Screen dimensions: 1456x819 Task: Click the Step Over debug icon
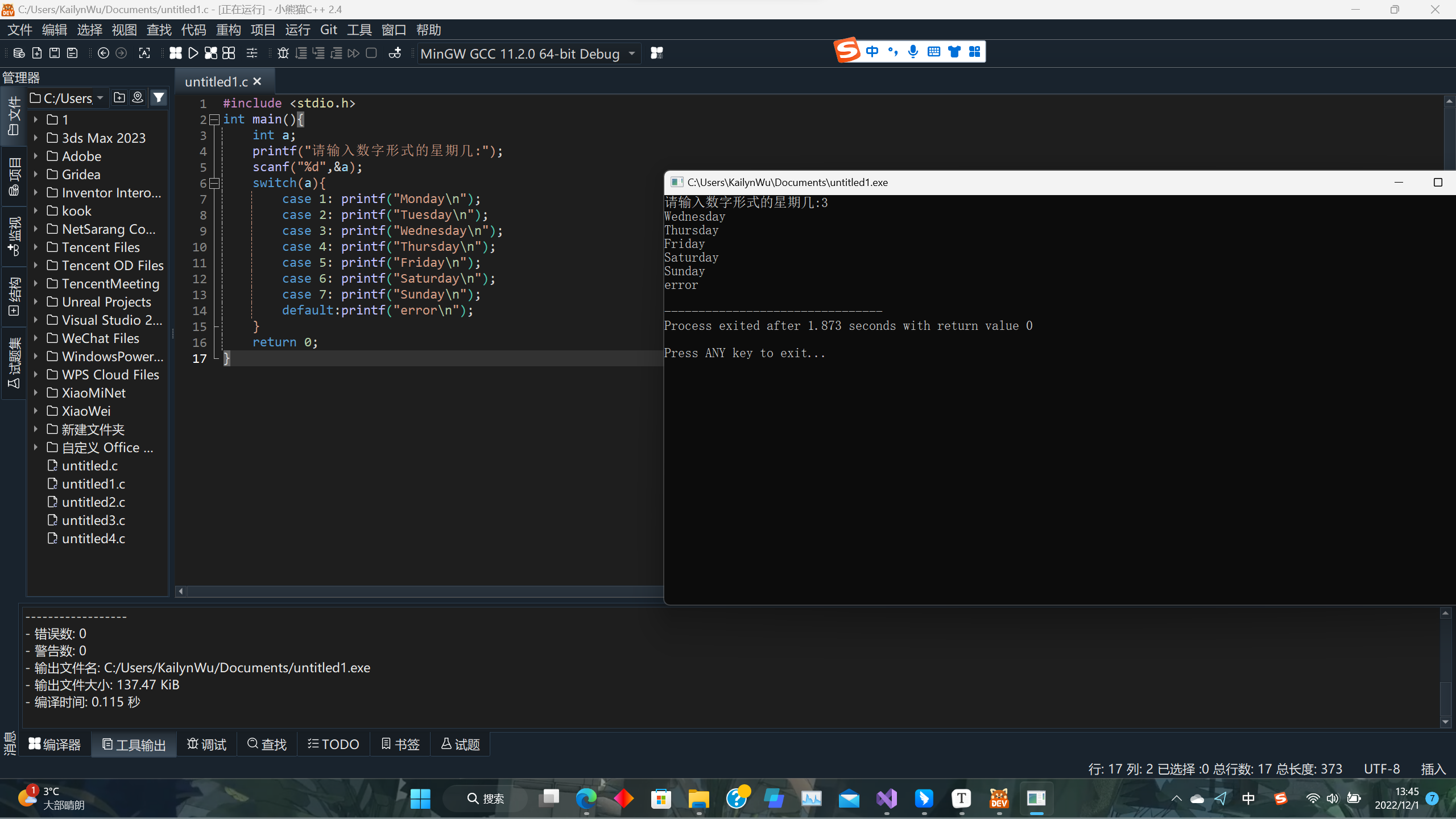[301, 53]
